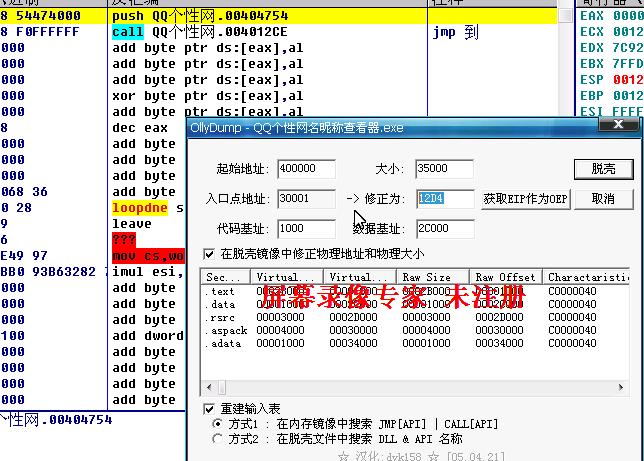Click the jmp 到 comment text
This screenshot has width=644, height=461.
click(456, 32)
